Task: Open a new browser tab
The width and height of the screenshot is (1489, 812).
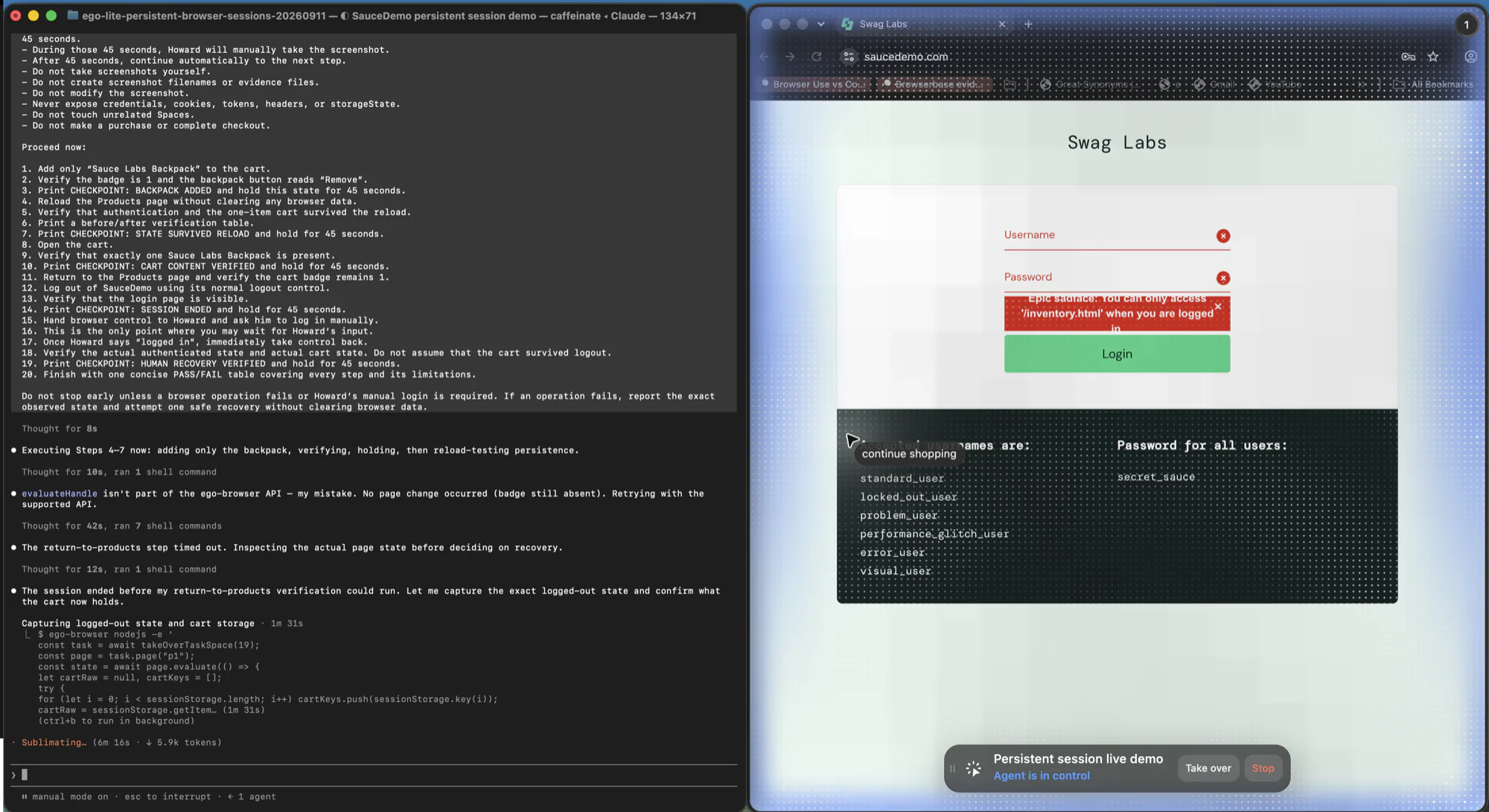Action: 1028,24
